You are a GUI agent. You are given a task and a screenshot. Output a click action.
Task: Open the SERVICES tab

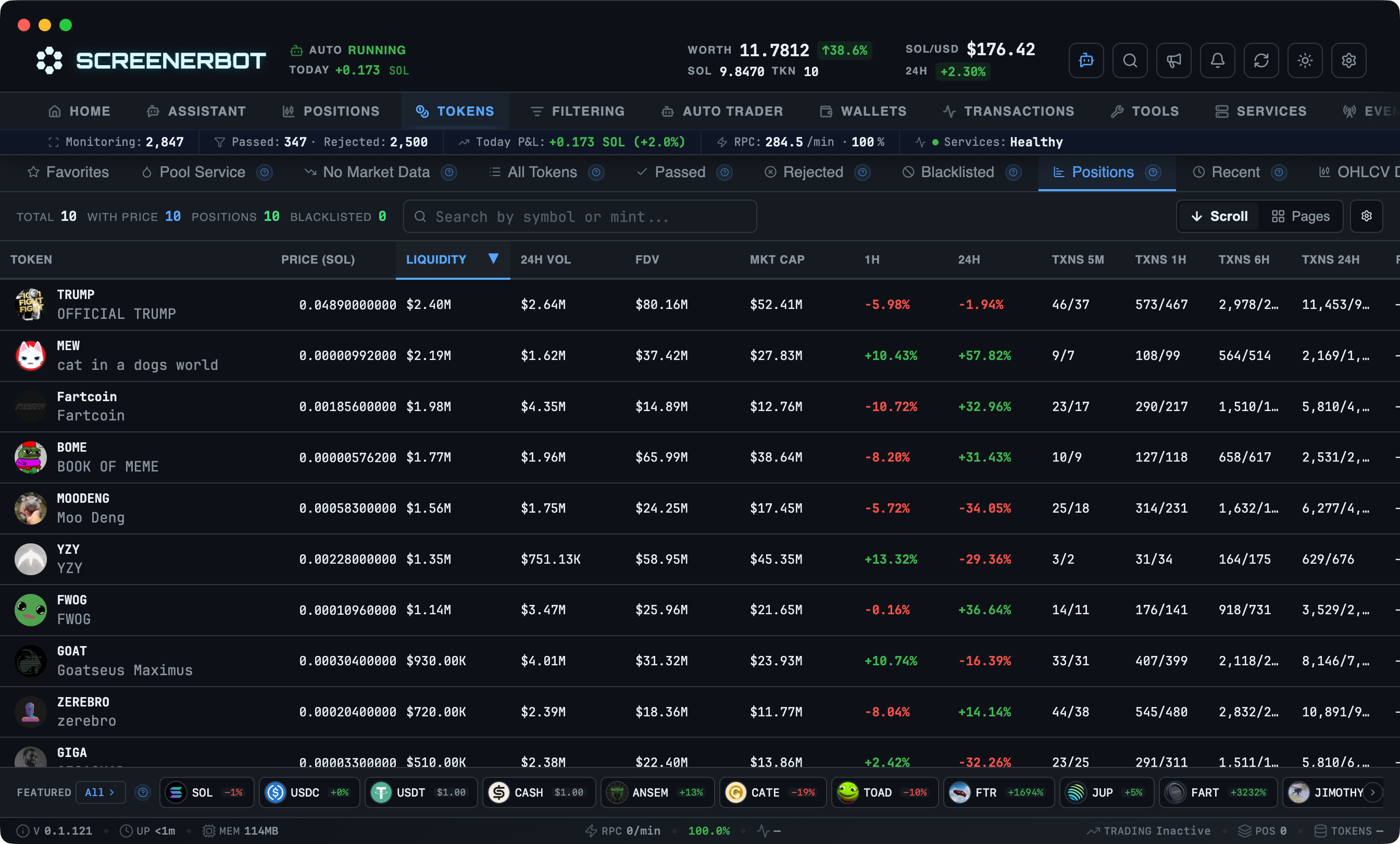point(1260,111)
